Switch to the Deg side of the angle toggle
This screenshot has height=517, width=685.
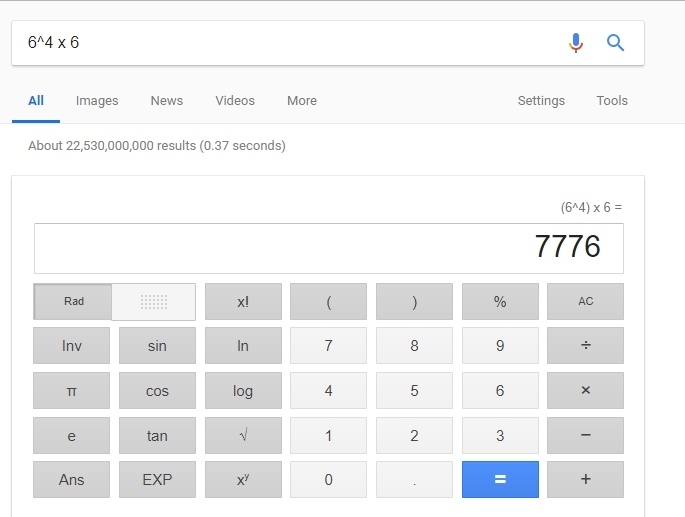[x=154, y=302]
